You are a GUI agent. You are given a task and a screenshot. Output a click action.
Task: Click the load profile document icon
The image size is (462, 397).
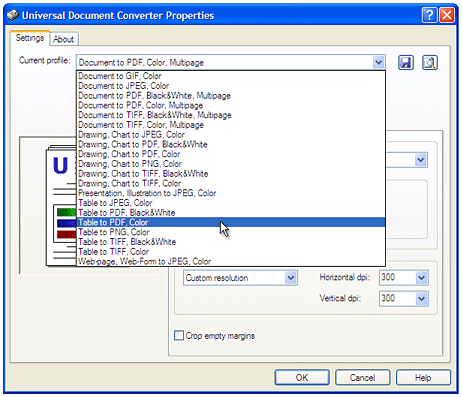[430, 63]
